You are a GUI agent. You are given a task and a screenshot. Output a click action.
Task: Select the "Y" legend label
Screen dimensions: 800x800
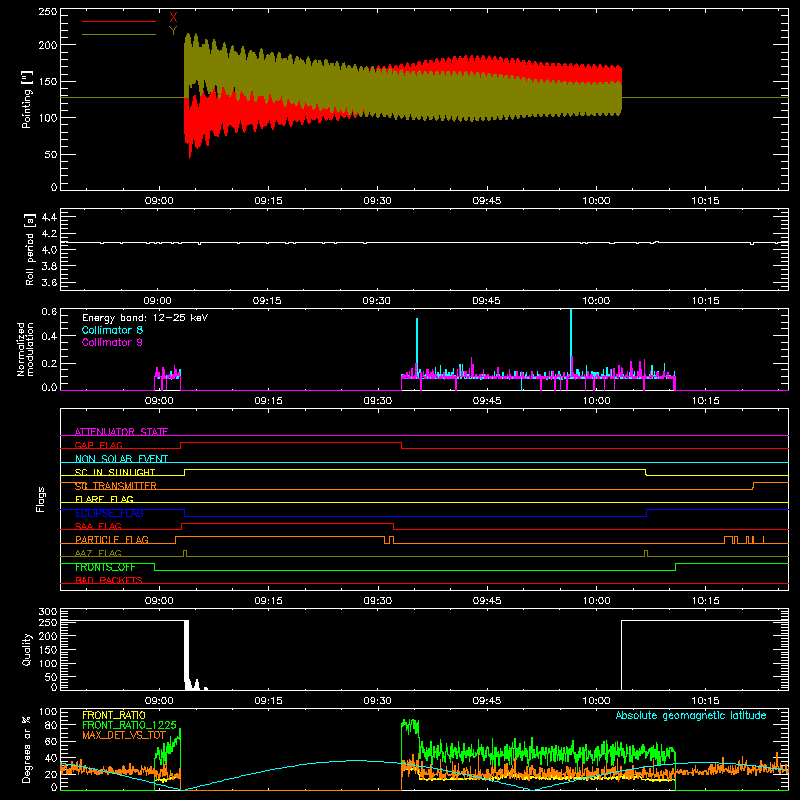(173, 31)
